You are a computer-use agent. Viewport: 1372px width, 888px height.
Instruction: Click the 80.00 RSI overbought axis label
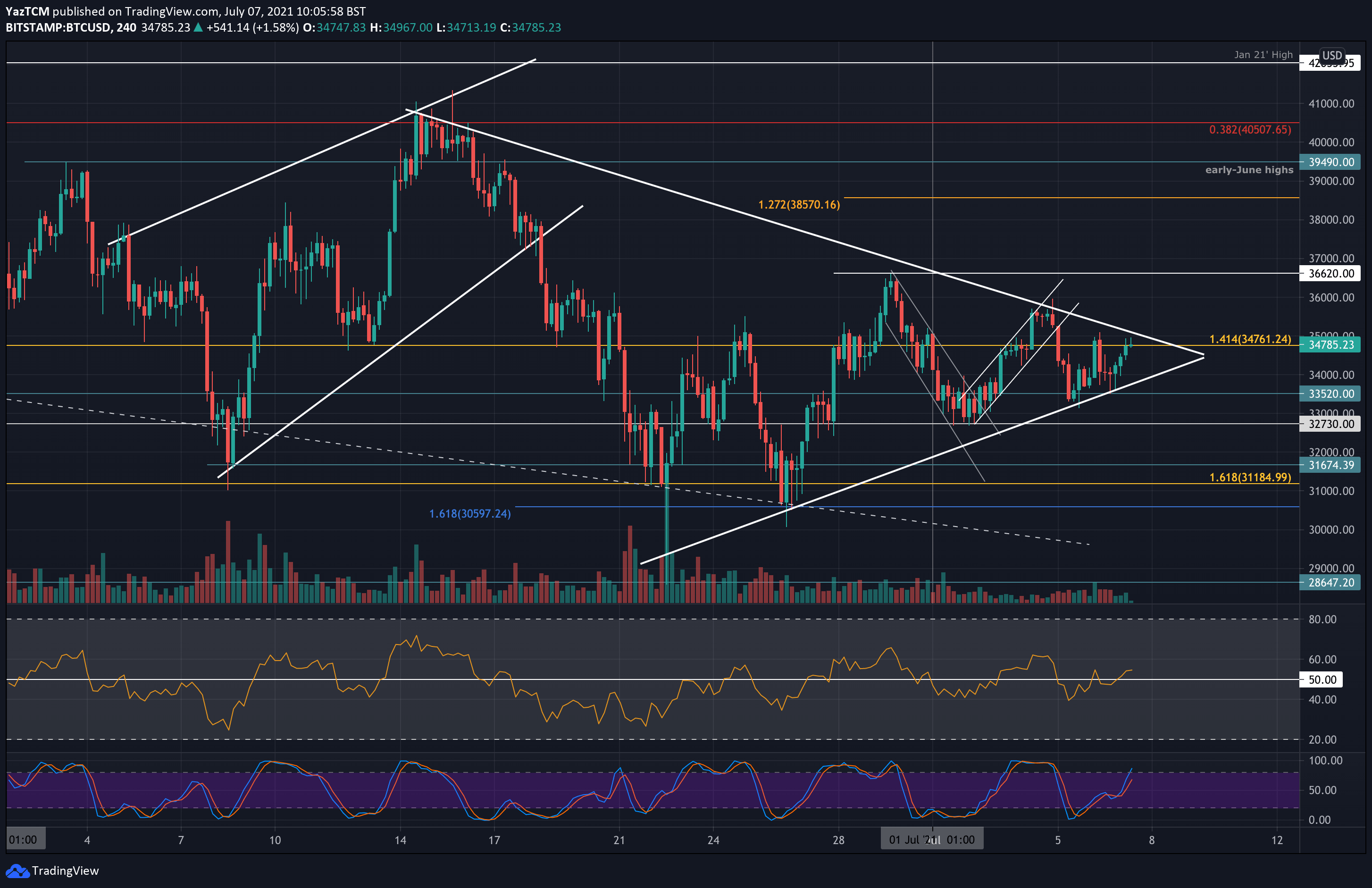pos(1322,620)
